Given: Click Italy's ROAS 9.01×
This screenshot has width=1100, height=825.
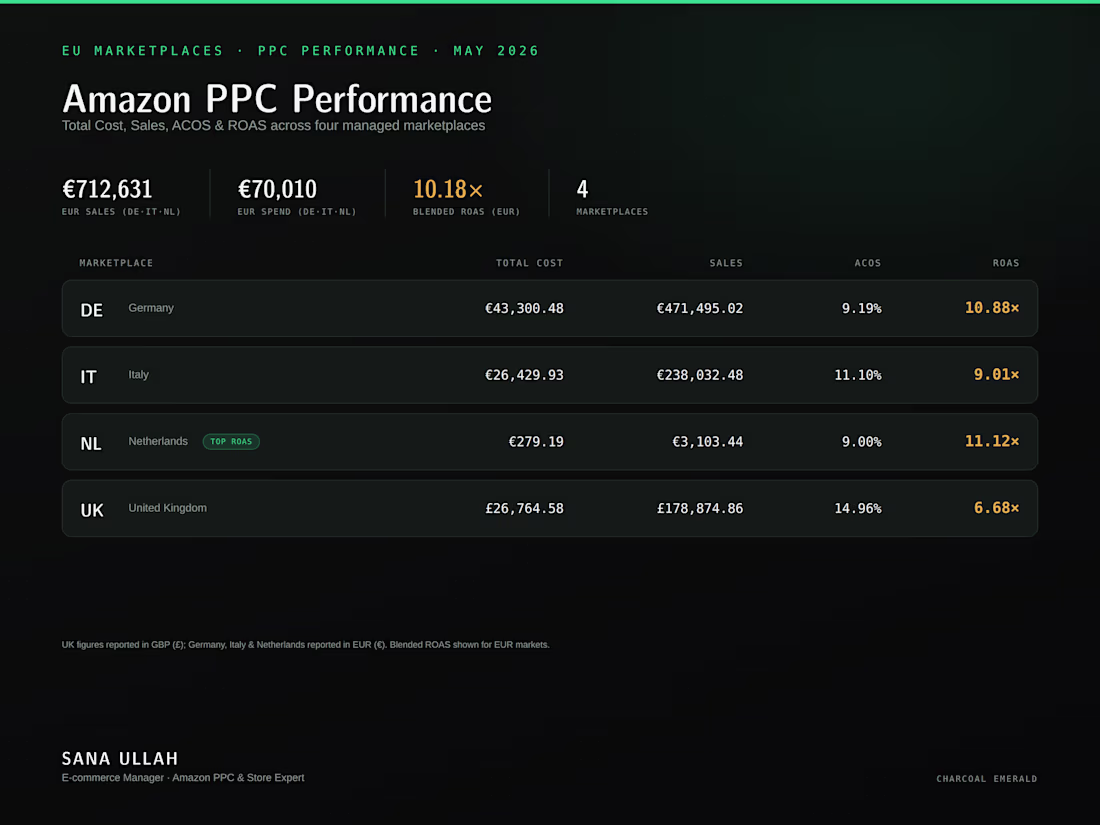Looking at the screenshot, I should point(996,375).
